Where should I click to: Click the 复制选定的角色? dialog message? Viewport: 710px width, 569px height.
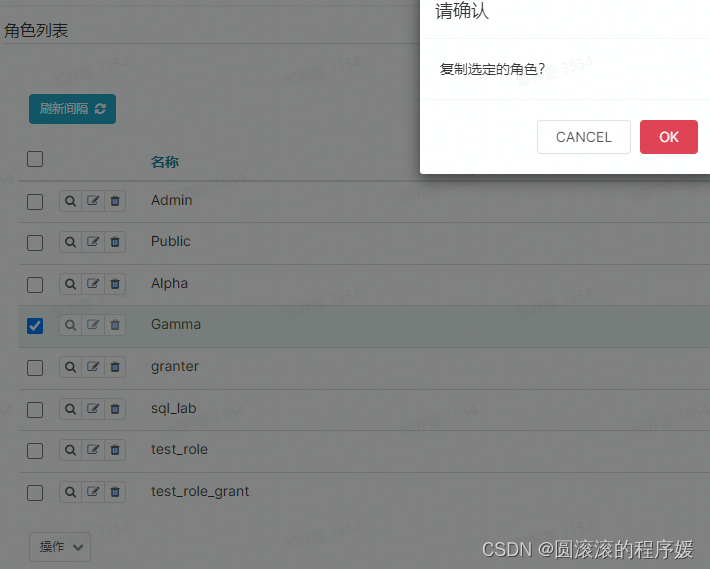492,69
